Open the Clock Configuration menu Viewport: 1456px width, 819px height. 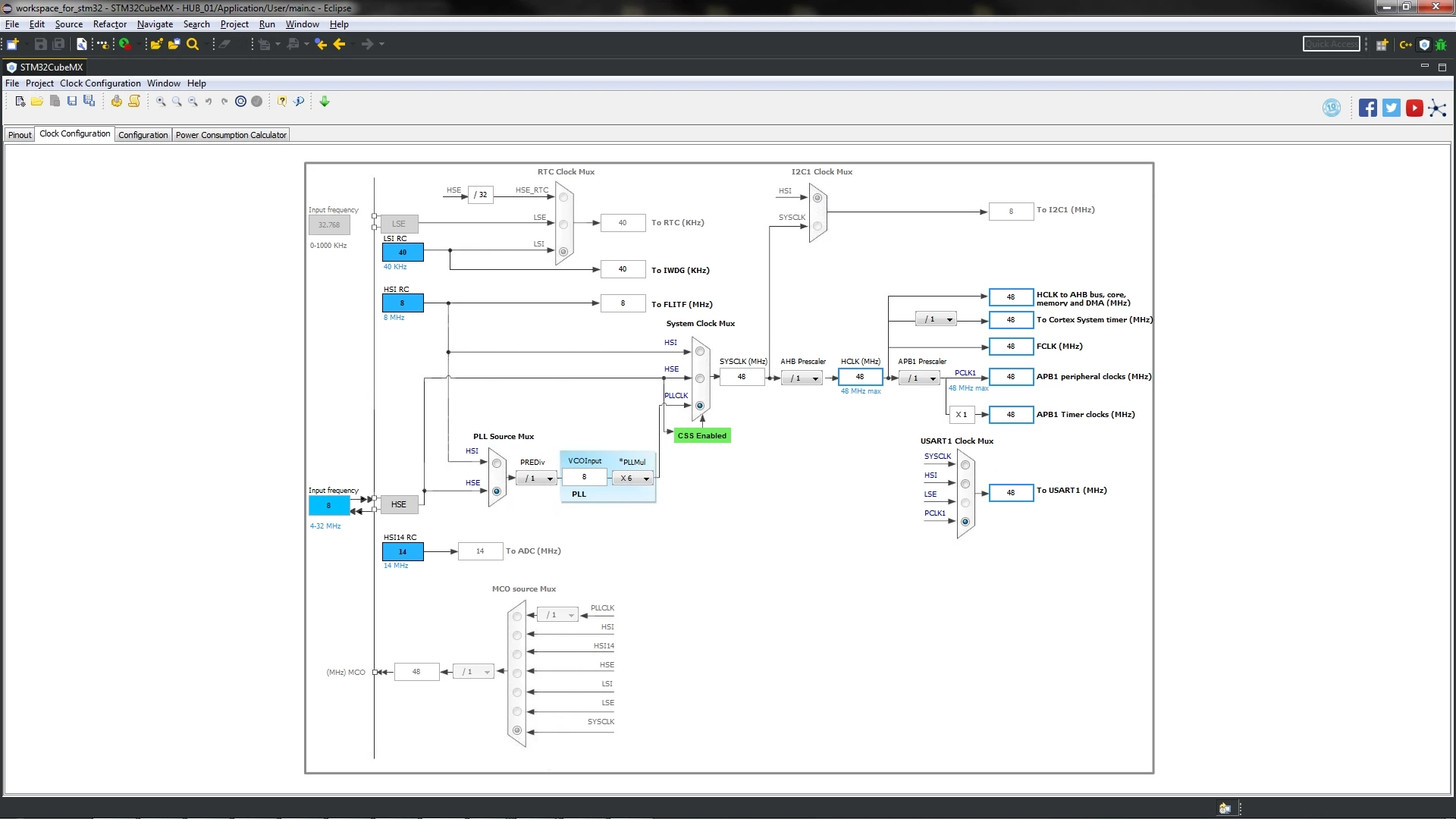click(x=100, y=83)
